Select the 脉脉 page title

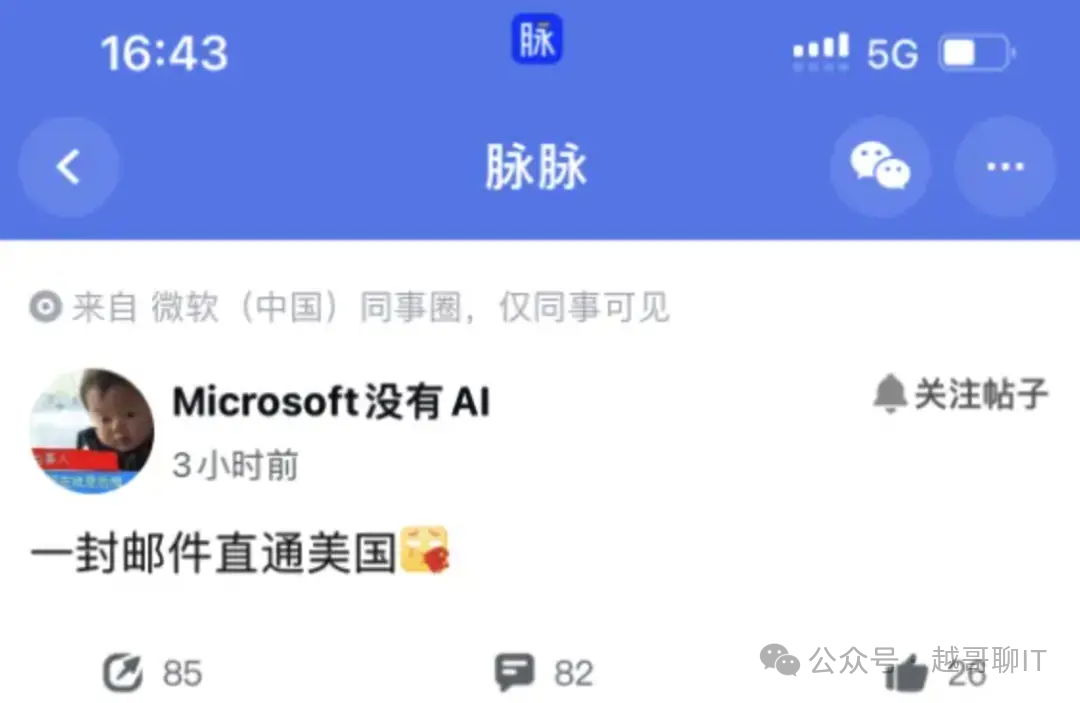536,167
